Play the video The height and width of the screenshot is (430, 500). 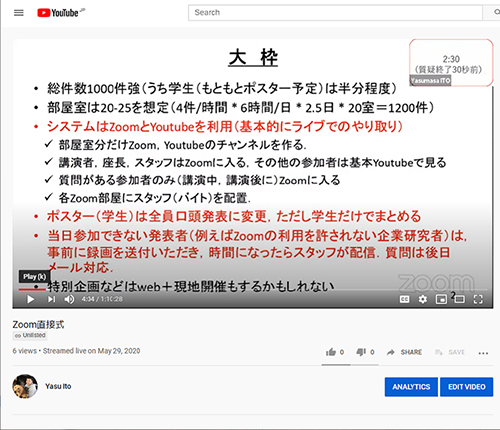click(31, 299)
